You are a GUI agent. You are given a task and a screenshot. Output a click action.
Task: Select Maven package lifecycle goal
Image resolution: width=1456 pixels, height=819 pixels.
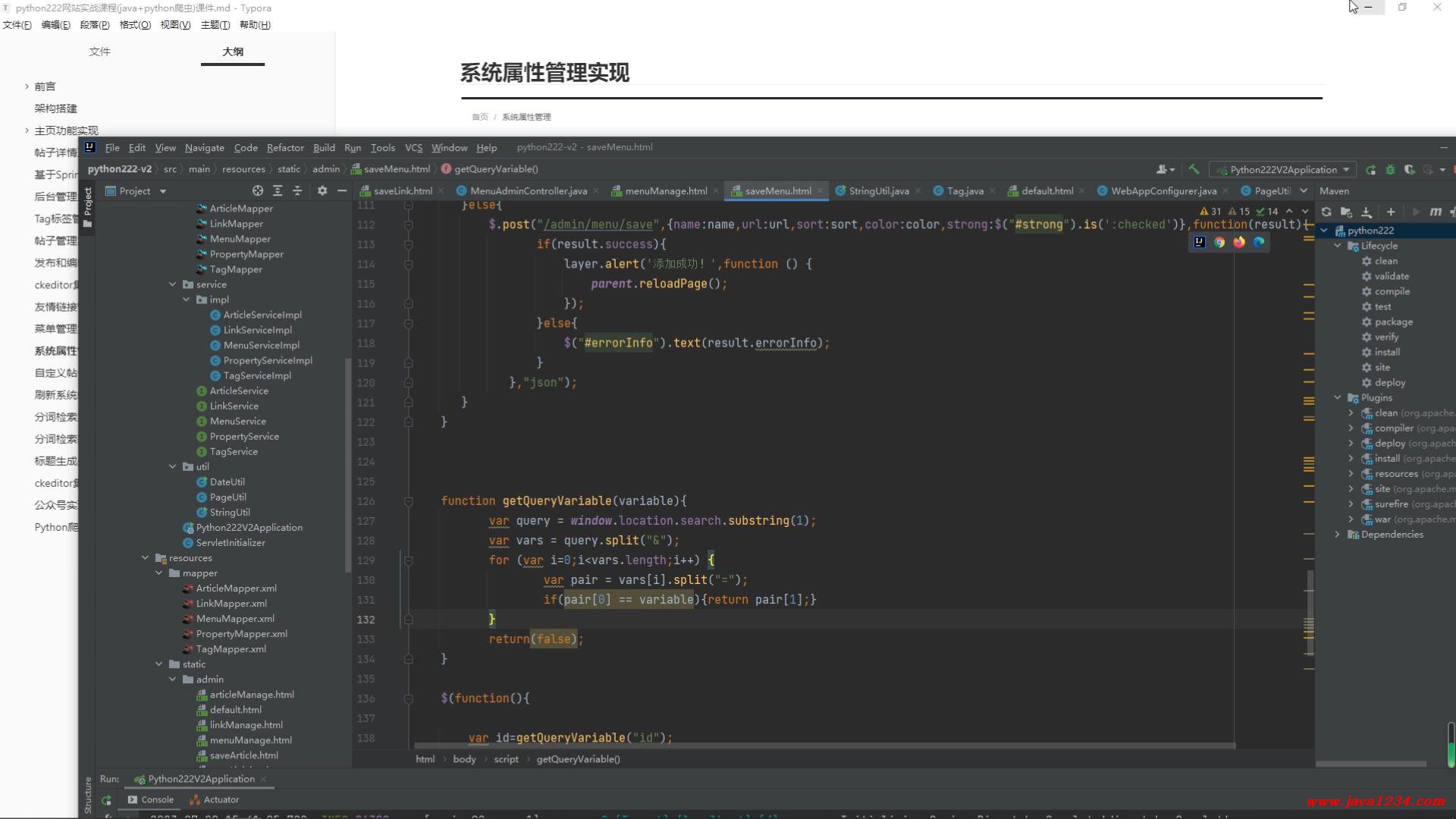(1393, 322)
